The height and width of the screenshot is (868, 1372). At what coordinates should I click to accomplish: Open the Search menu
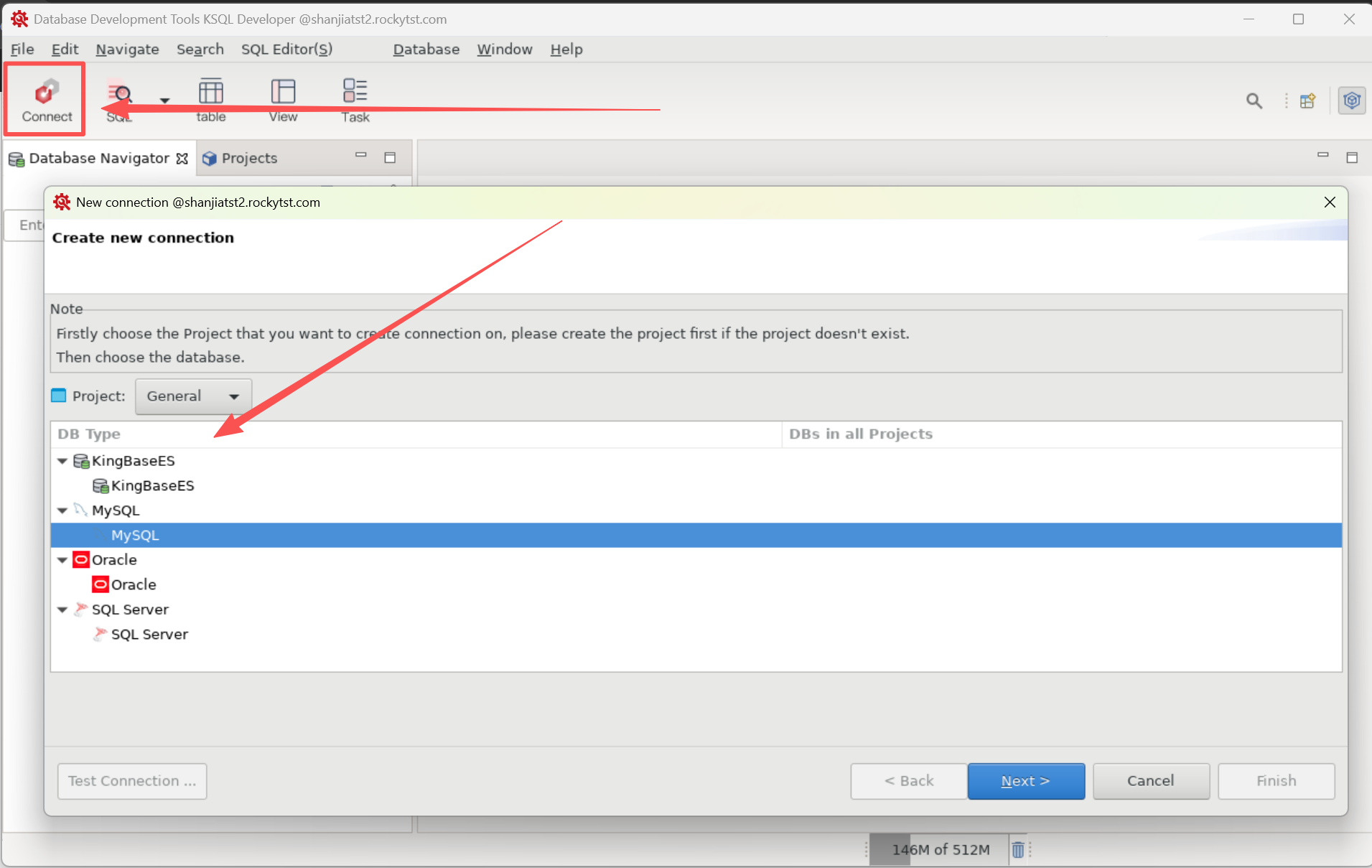click(200, 50)
